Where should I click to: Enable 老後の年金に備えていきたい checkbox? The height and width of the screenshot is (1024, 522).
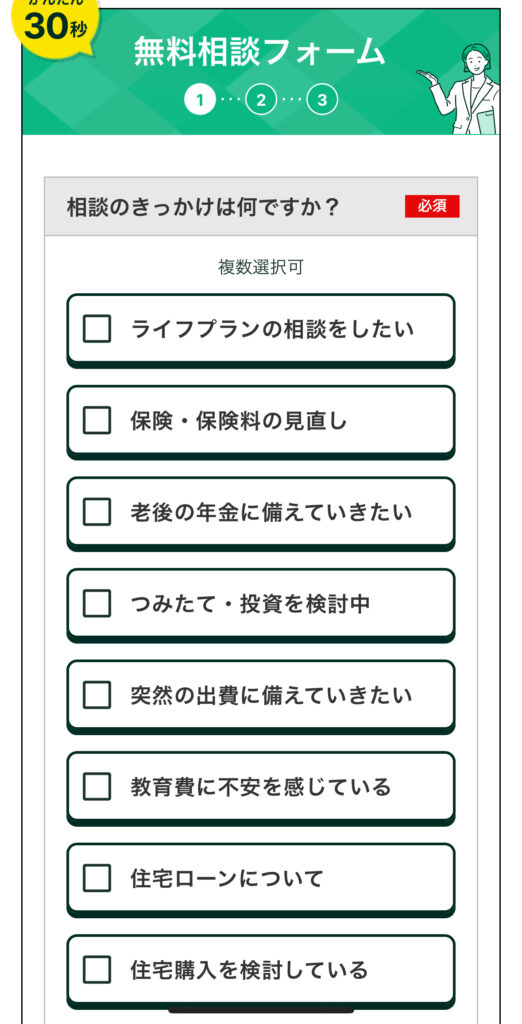coord(97,511)
